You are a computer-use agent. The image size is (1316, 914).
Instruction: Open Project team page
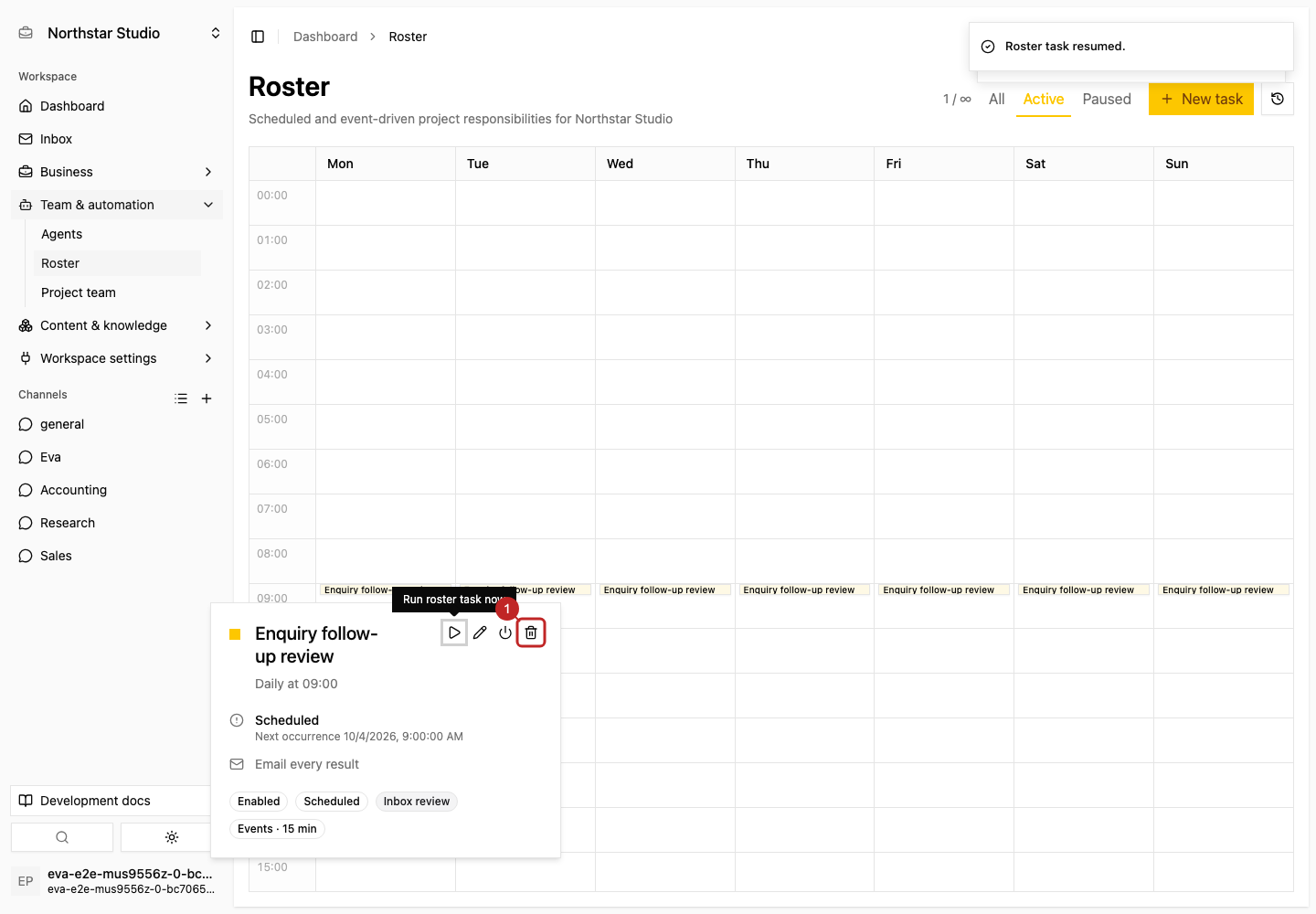[117, 292]
